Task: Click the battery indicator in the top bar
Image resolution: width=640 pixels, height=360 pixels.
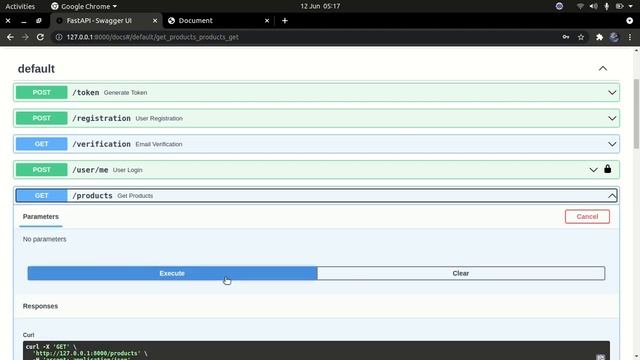Action: (x=620, y=6)
